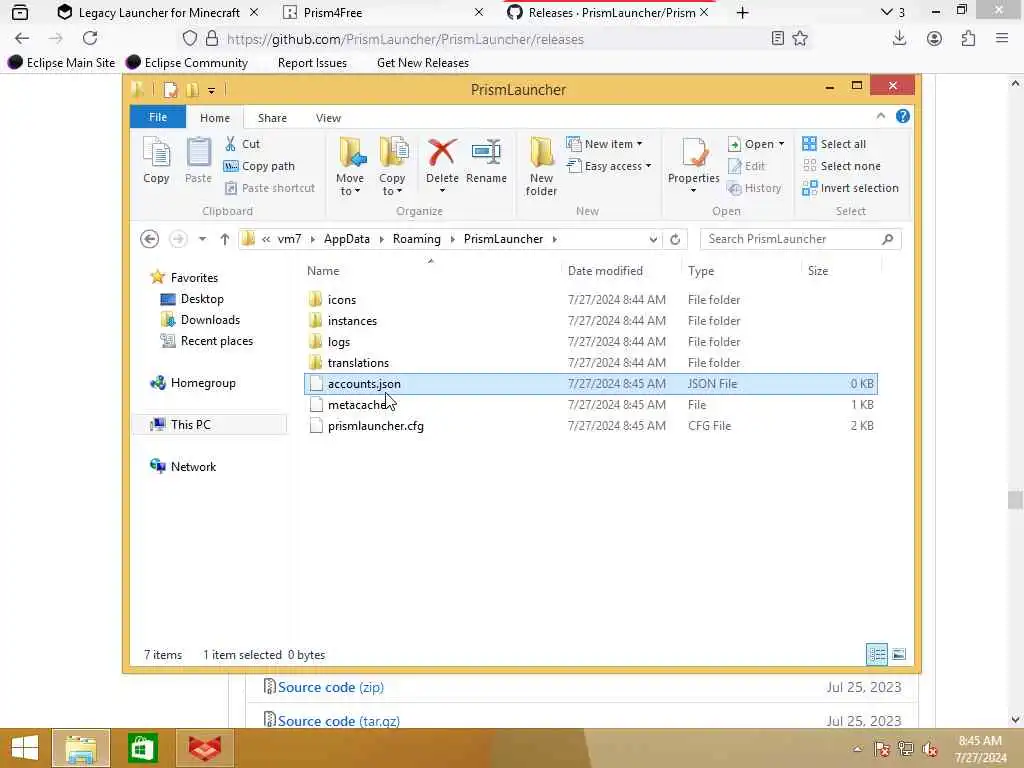Switch to the View ribbon tab
The width and height of the screenshot is (1024, 768).
[328, 118]
